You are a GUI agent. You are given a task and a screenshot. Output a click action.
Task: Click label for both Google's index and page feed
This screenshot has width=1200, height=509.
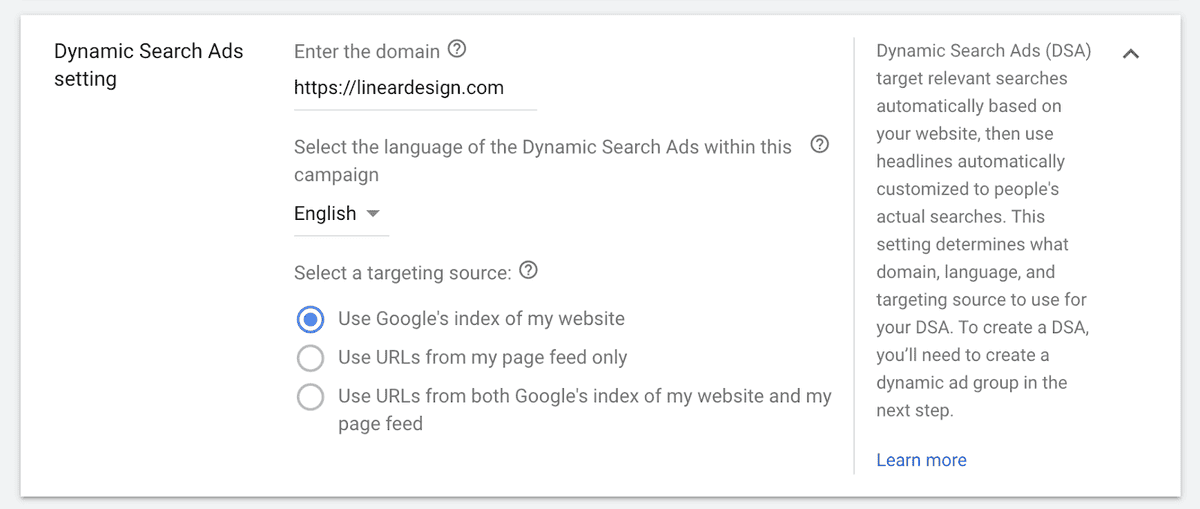pyautogui.click(x=585, y=410)
